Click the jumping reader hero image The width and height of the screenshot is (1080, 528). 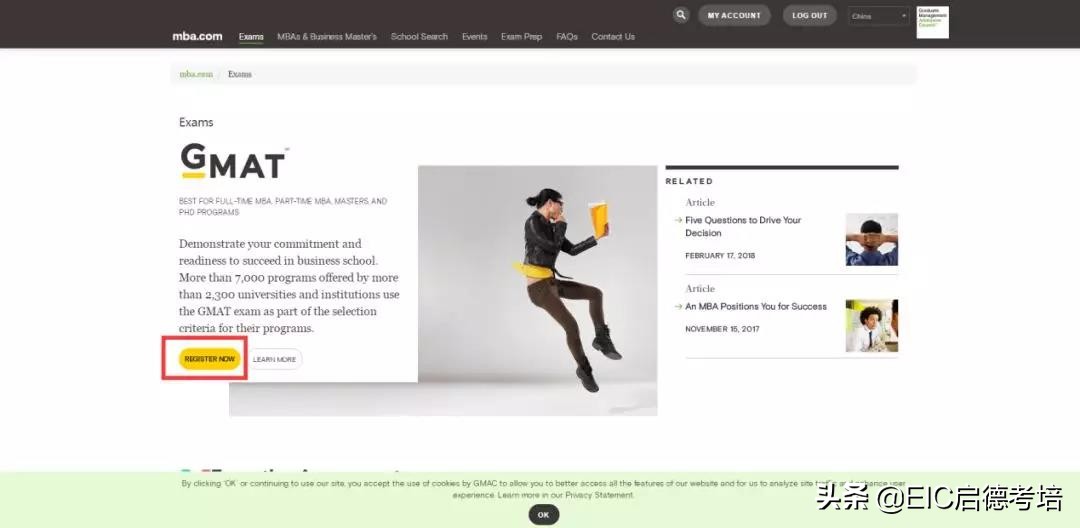pos(537,291)
